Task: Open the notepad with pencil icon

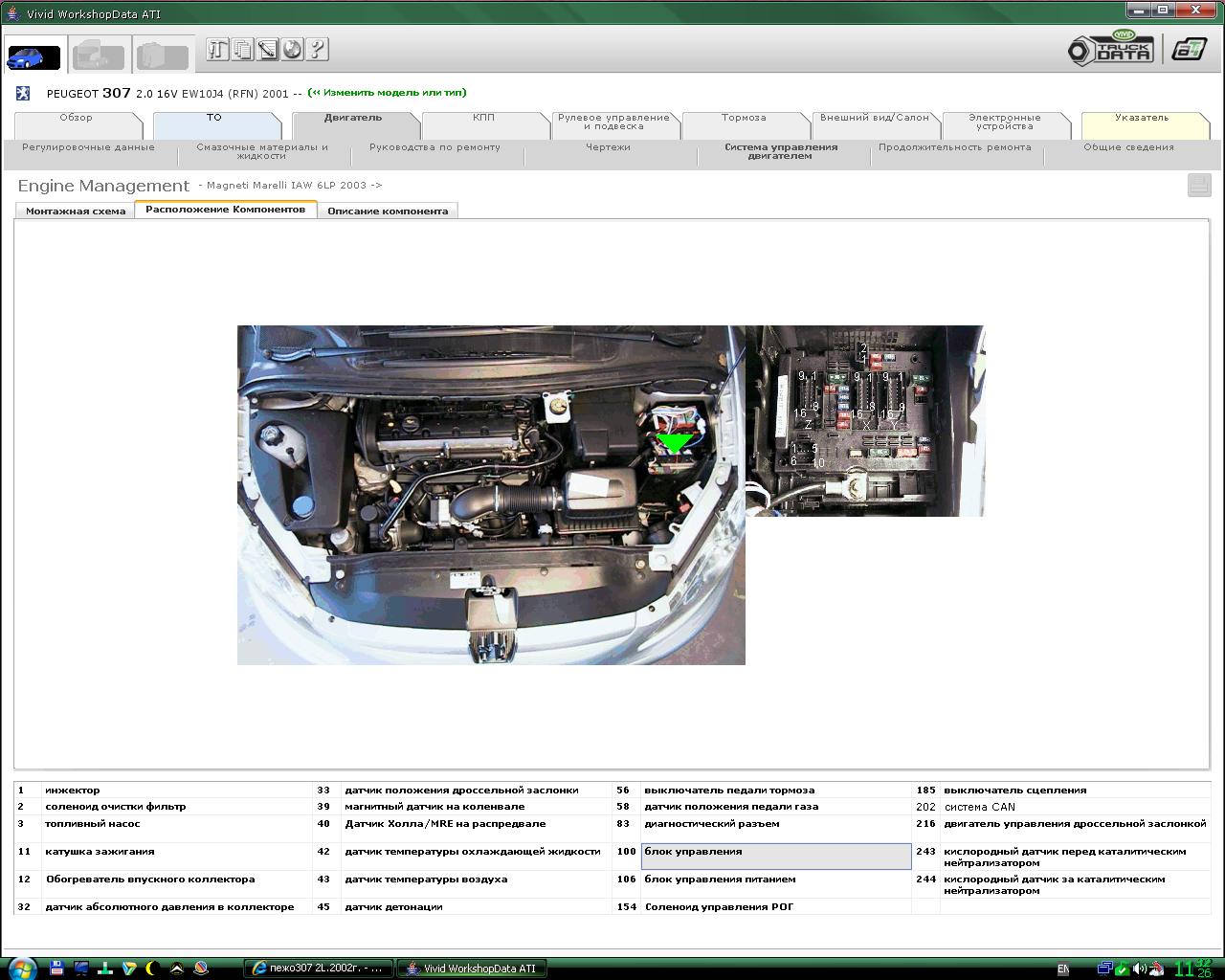Action: [267, 50]
